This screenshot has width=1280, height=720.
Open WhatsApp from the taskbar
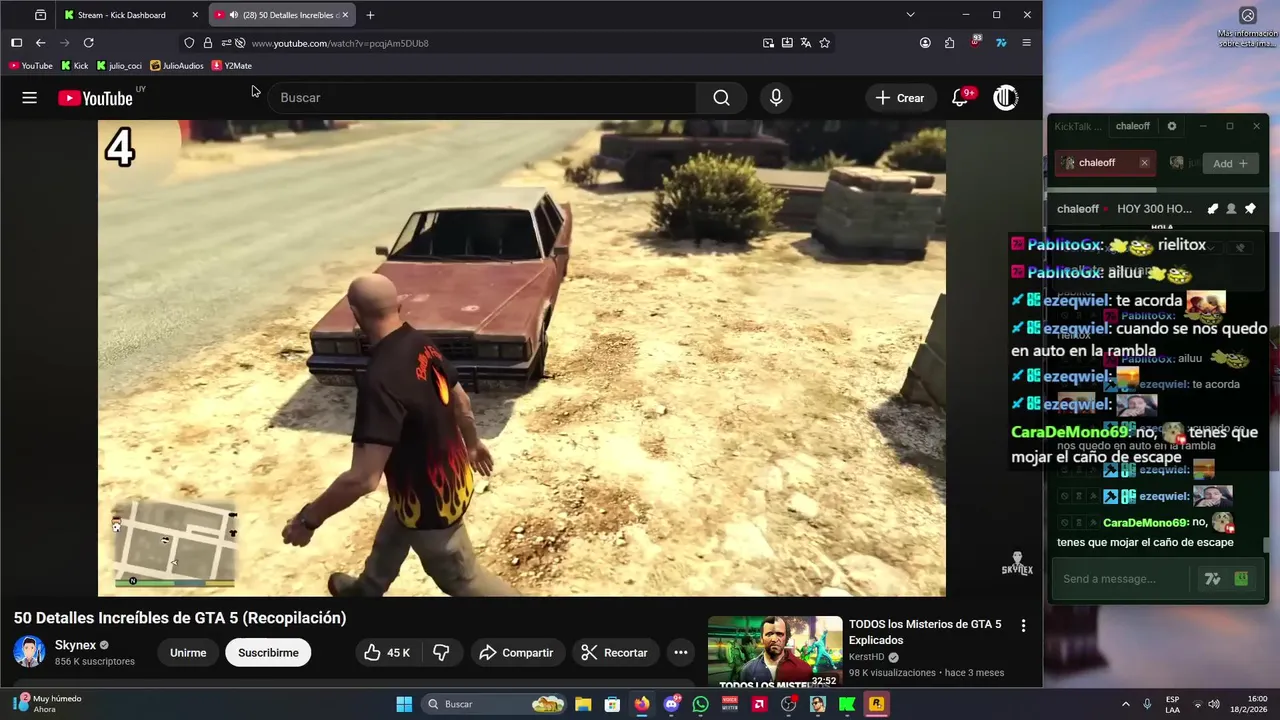pyautogui.click(x=700, y=704)
